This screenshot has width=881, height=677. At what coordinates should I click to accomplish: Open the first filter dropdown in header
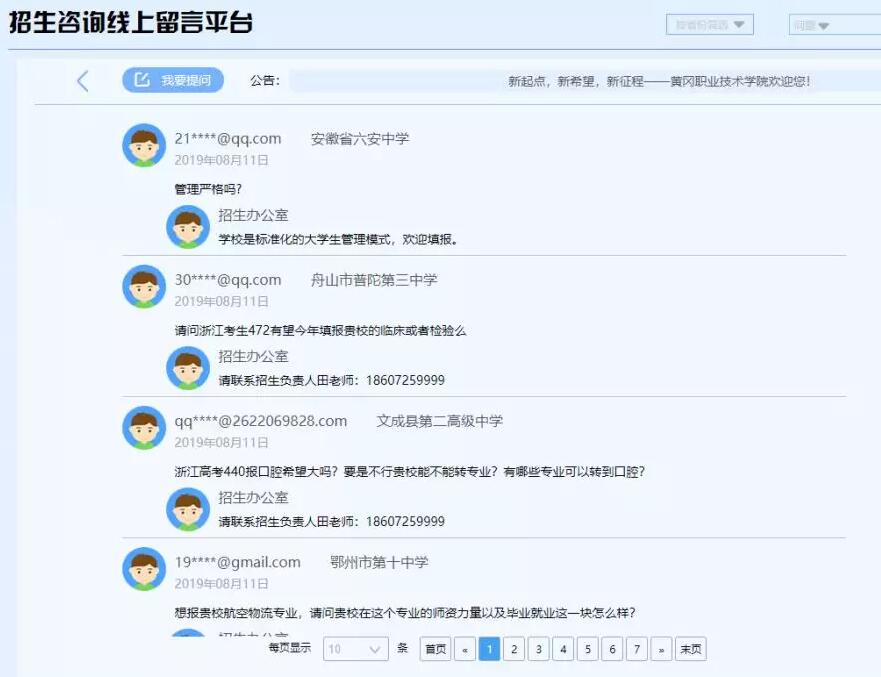(x=710, y=25)
